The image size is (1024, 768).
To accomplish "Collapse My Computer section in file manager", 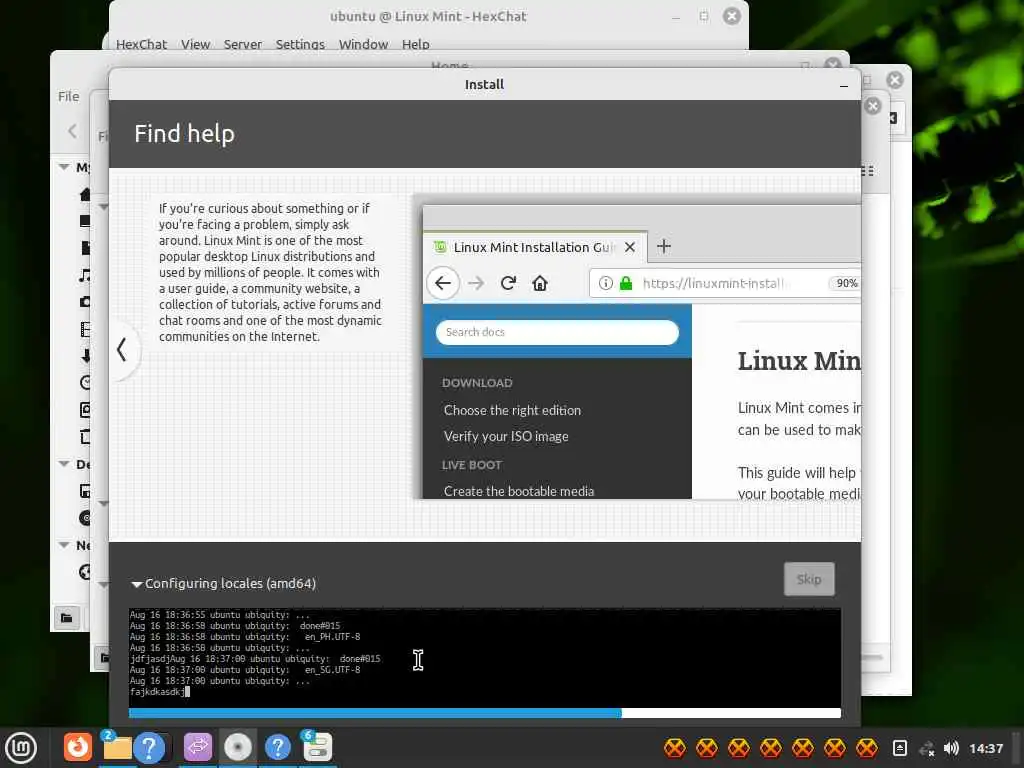I will (64, 167).
